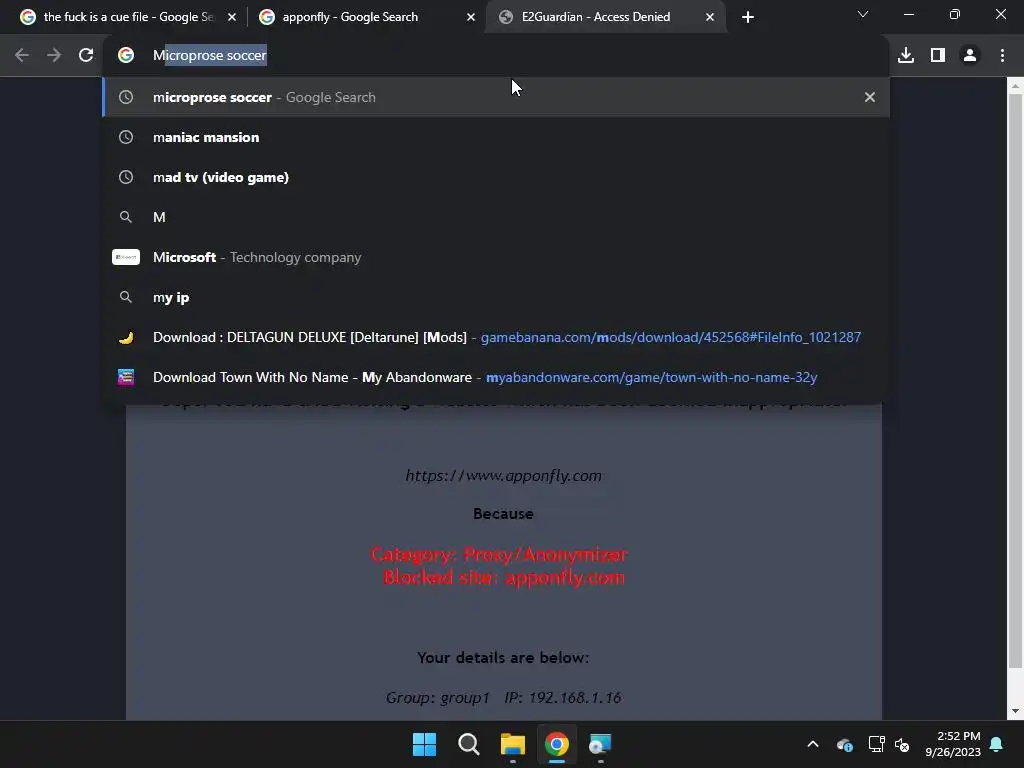Image resolution: width=1024 pixels, height=768 pixels.
Task: Open notifications bell icon
Action: point(997,744)
